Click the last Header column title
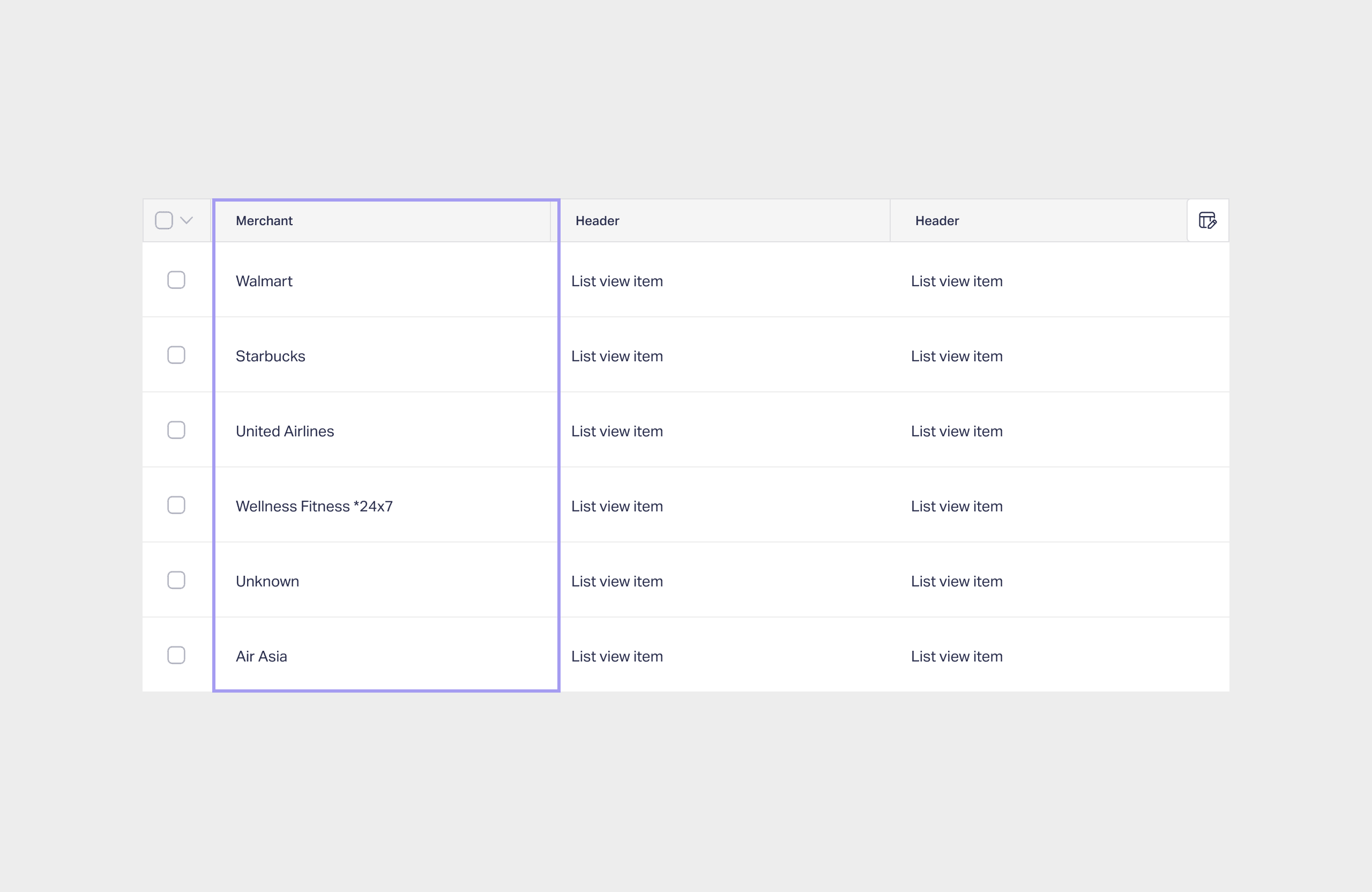The height and width of the screenshot is (892, 1372). 936,221
